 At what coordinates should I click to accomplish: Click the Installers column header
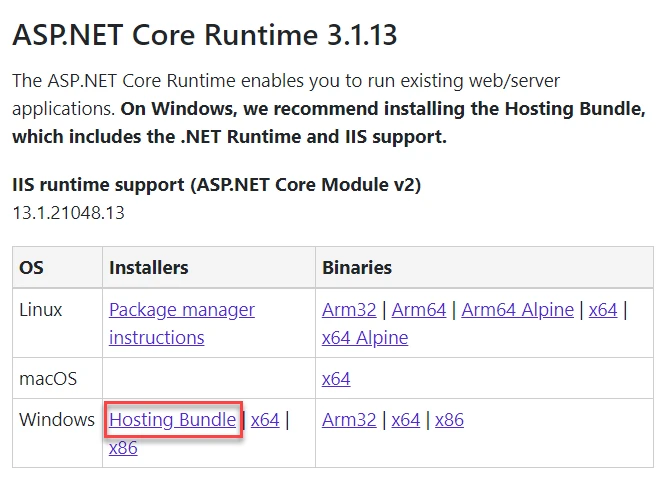tap(149, 268)
